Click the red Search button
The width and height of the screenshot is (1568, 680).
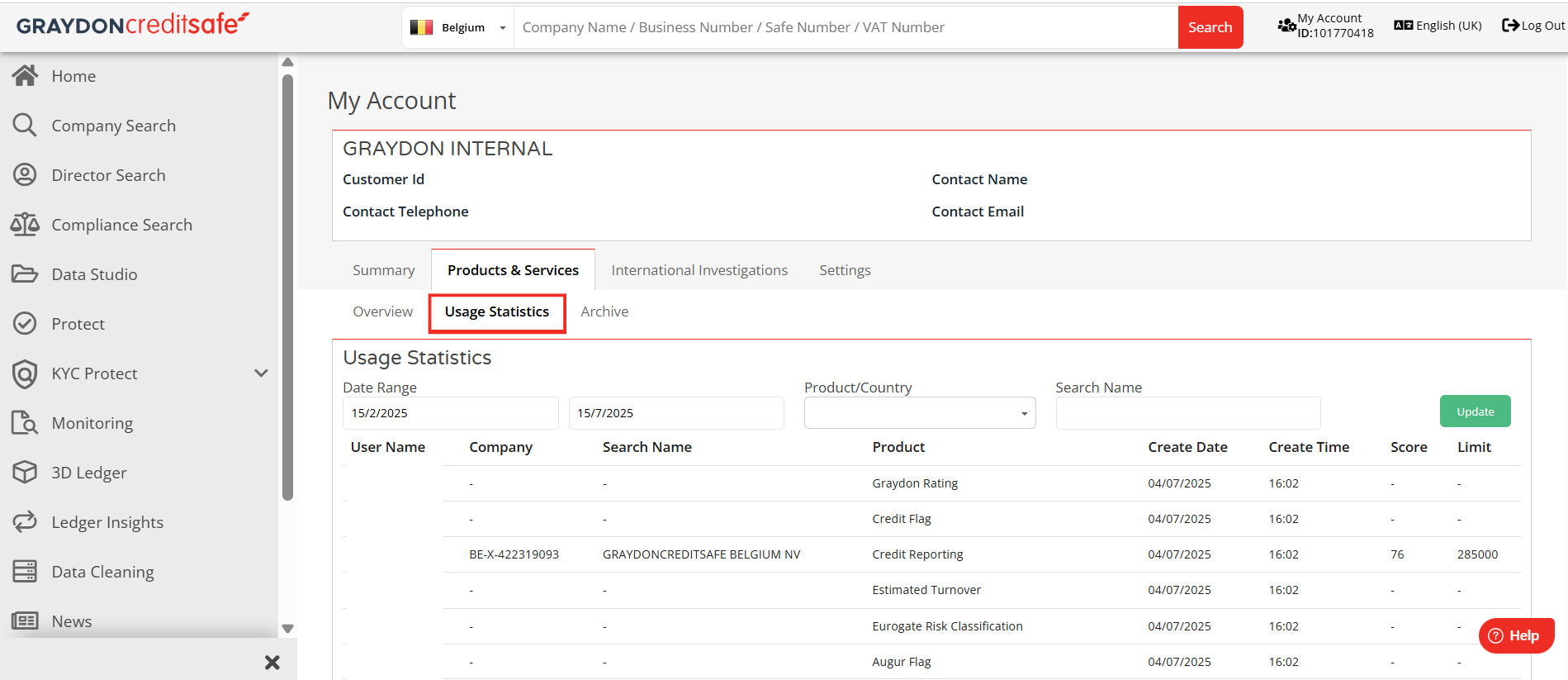point(1210,27)
